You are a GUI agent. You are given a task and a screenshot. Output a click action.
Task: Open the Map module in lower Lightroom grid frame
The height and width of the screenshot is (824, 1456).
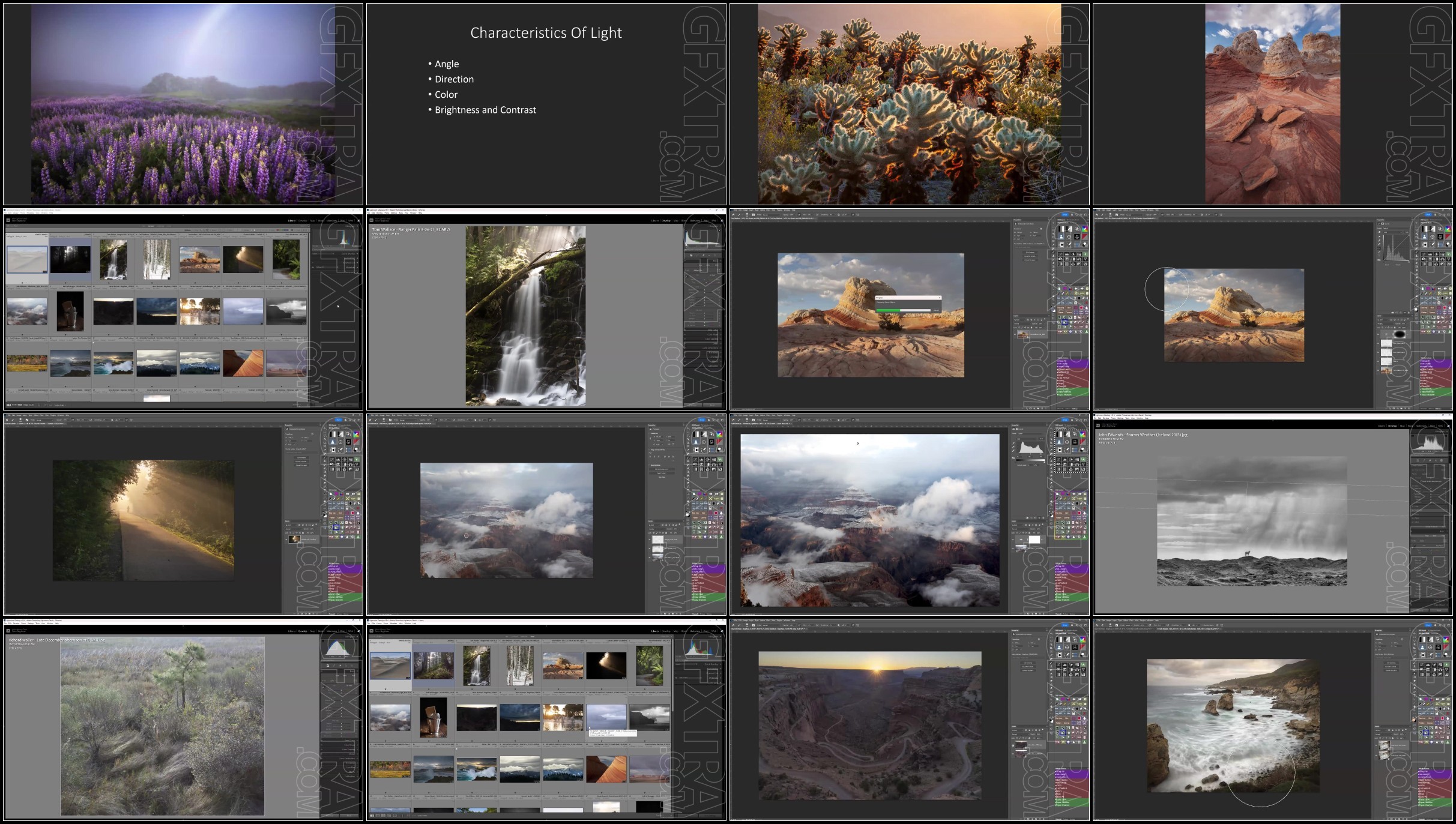pos(675,631)
